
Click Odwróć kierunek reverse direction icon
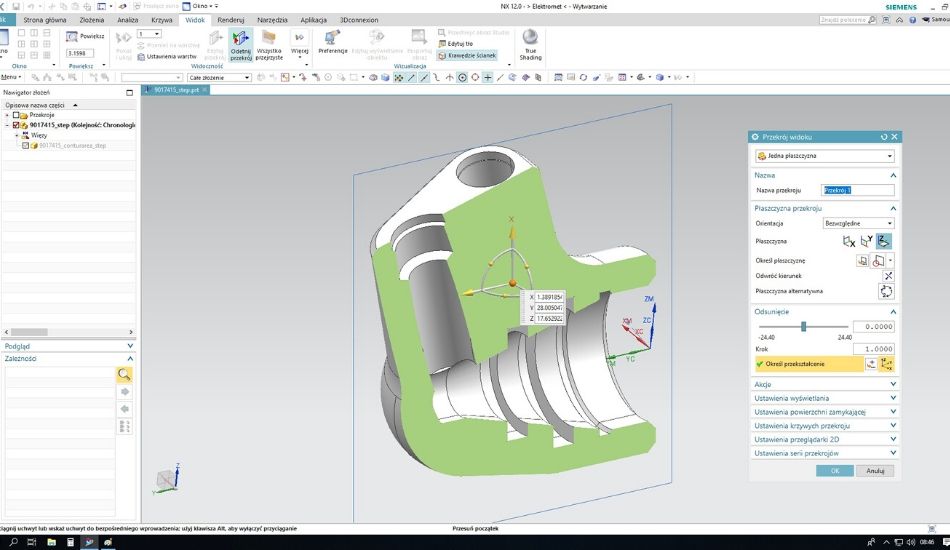click(888, 276)
